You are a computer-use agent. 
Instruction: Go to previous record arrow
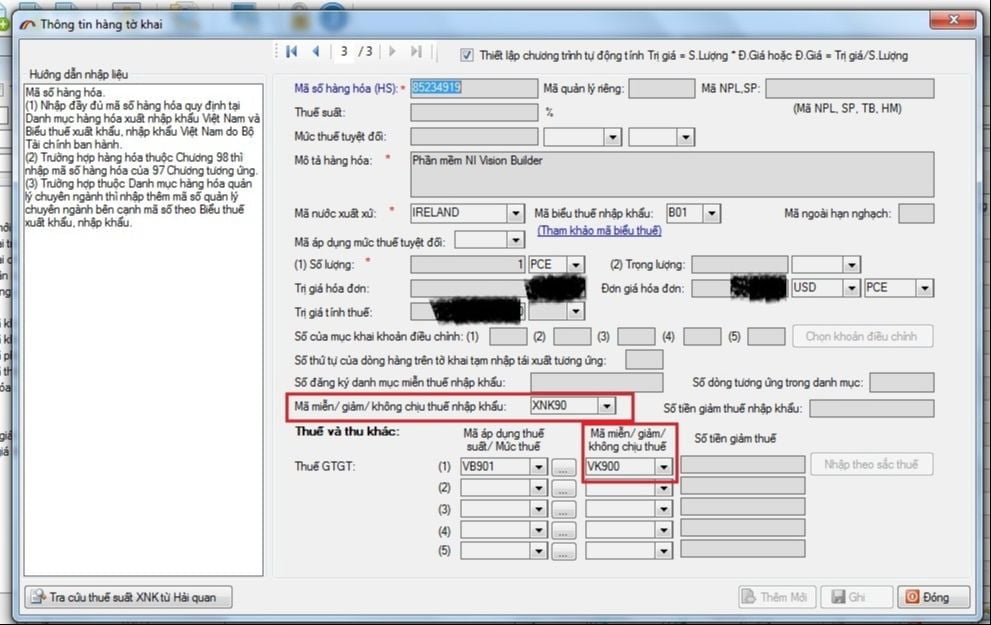[315, 52]
